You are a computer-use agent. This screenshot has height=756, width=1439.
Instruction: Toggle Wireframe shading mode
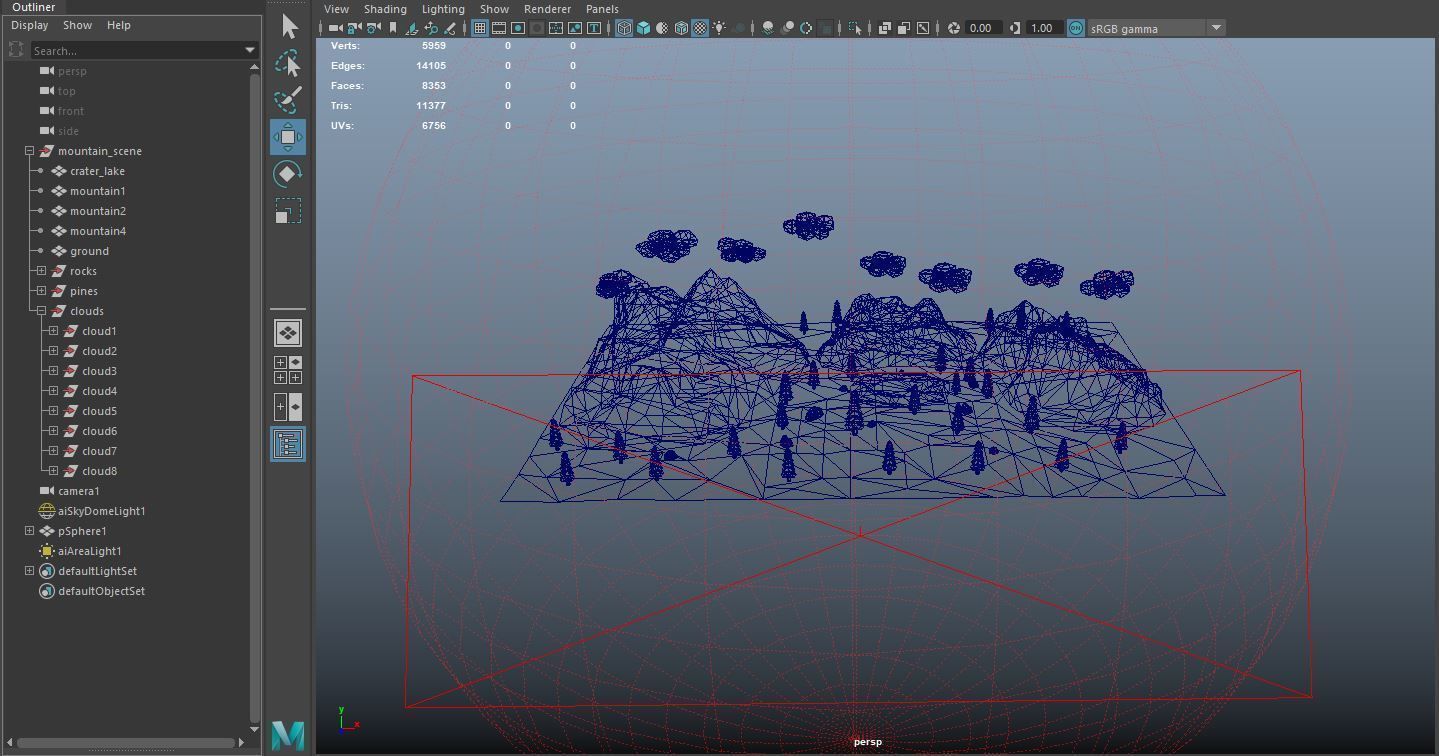pyautogui.click(x=625, y=28)
